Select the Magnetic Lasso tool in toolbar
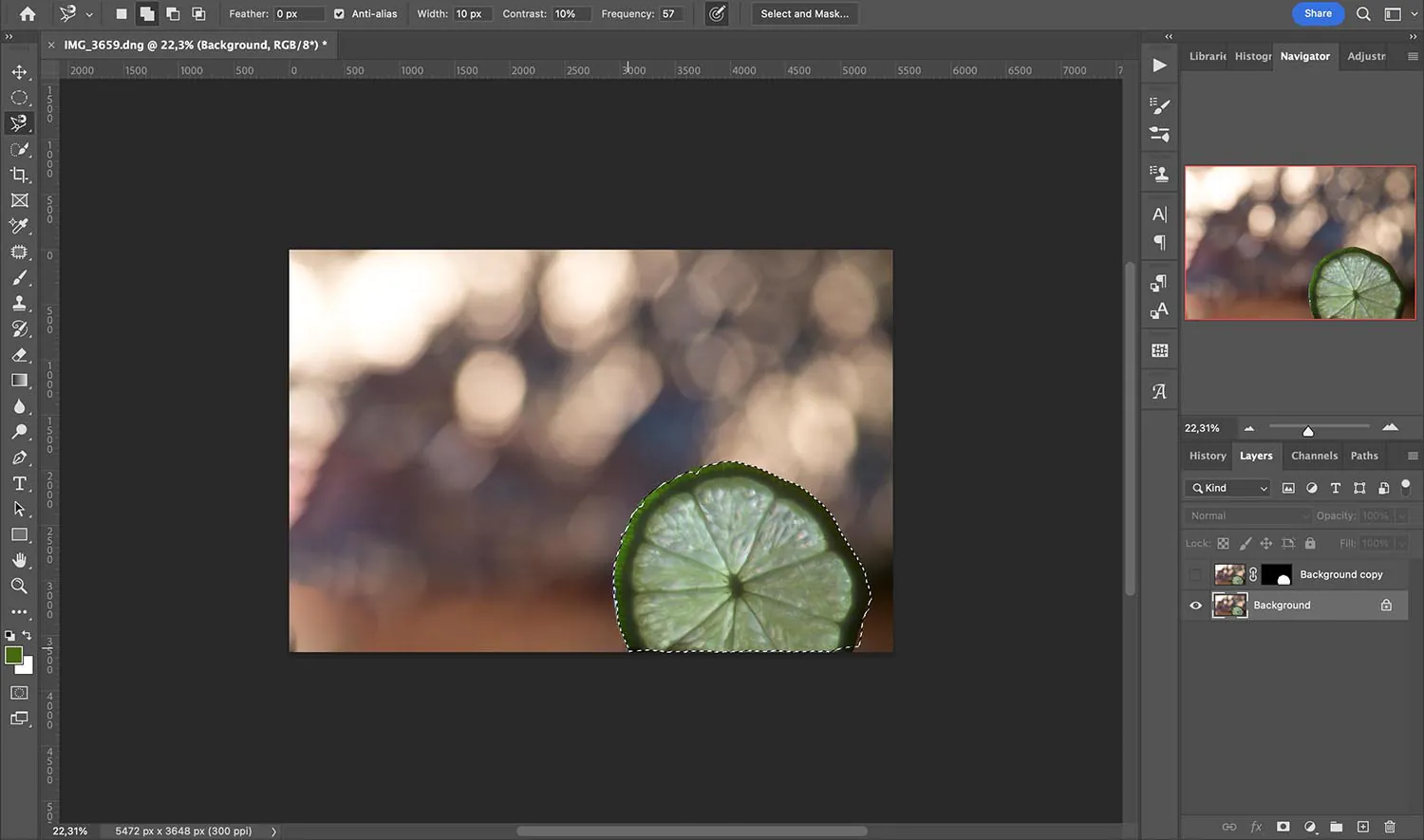This screenshot has width=1424, height=840. coord(19,123)
